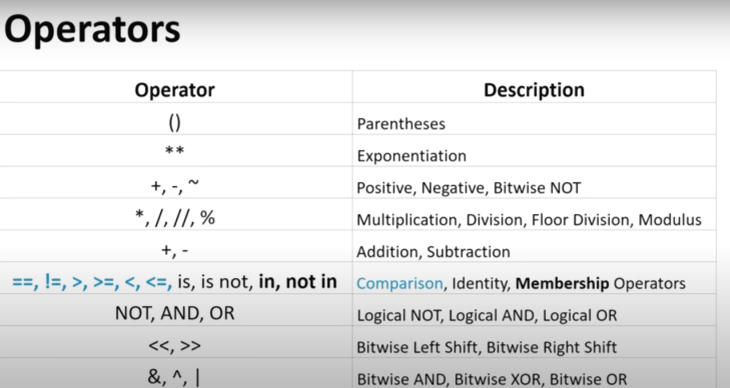Viewport: 730px width, 388px height.
Task: Click Positive, Negative, Bitwise NOT description
Action: point(469,188)
